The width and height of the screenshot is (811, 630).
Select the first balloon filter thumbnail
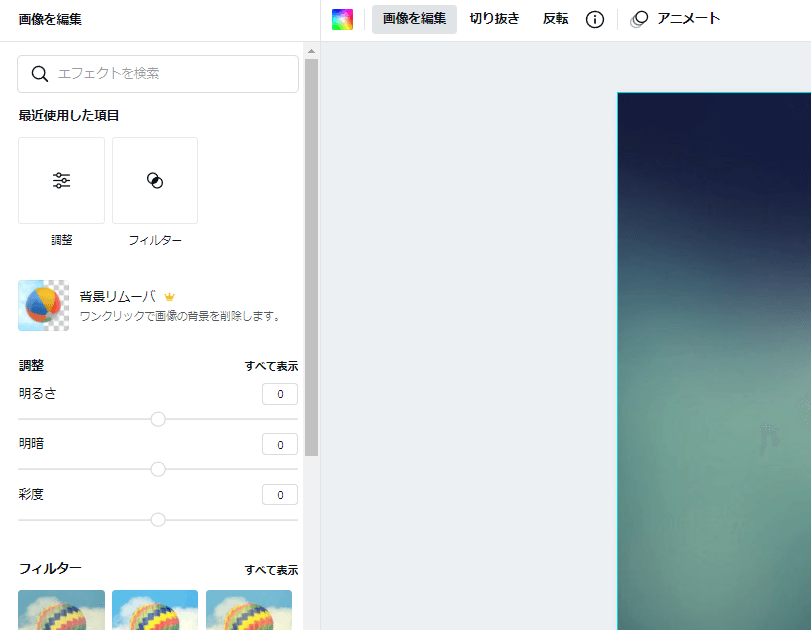tap(61, 611)
